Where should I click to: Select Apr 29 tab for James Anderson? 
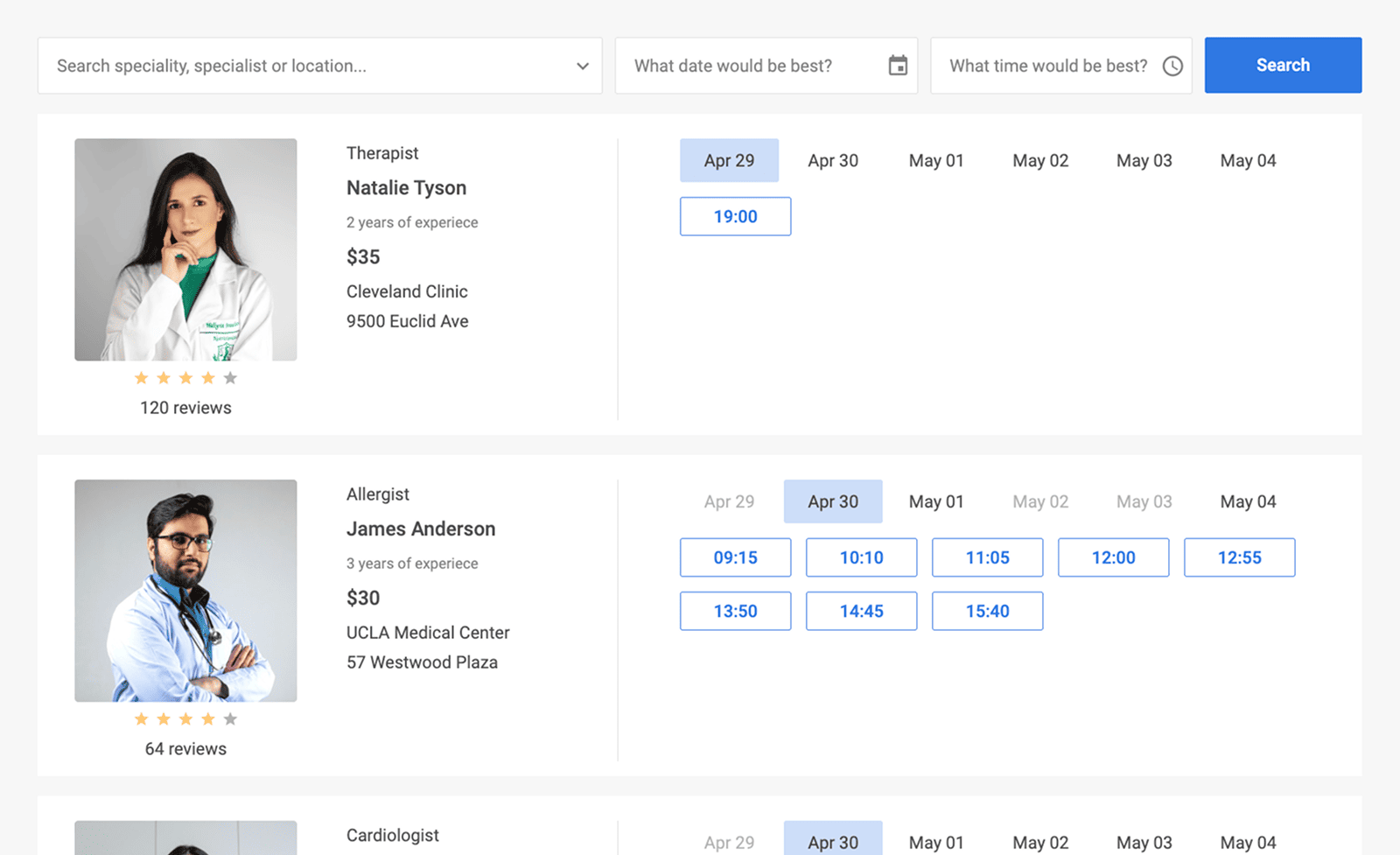pos(729,501)
